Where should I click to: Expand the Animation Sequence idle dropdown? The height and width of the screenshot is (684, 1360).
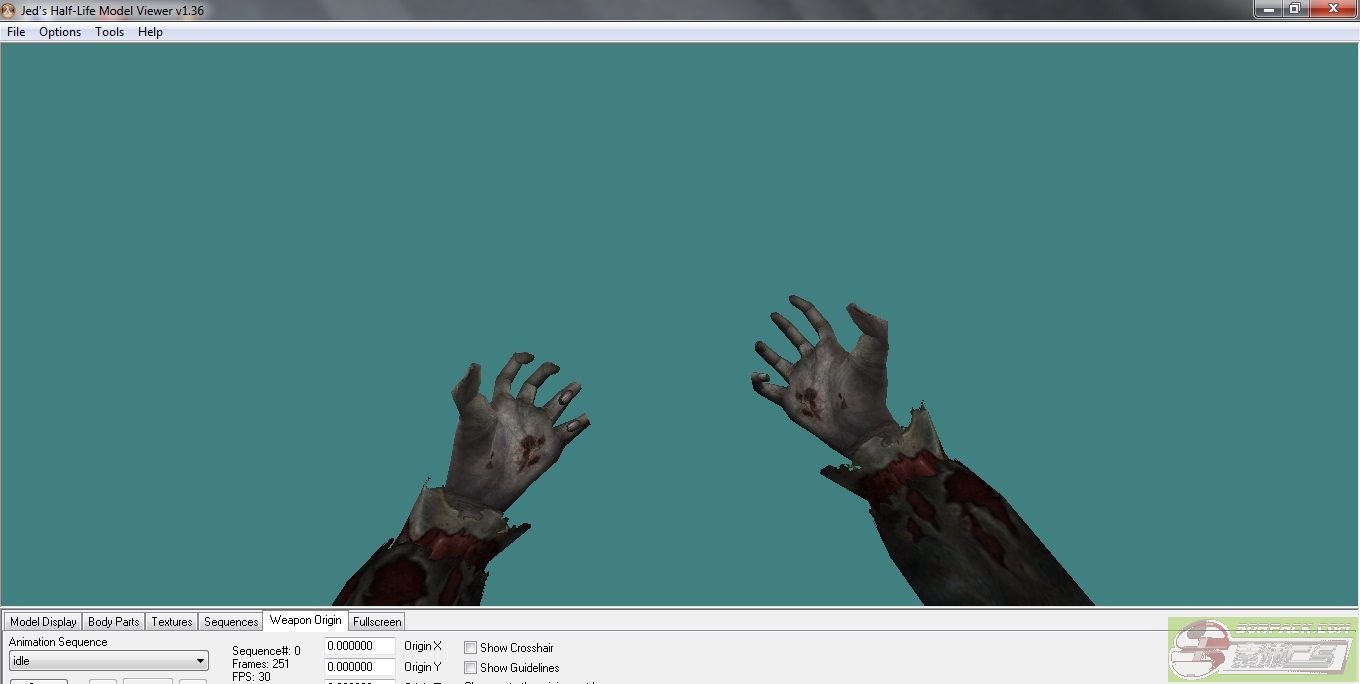tap(109, 661)
